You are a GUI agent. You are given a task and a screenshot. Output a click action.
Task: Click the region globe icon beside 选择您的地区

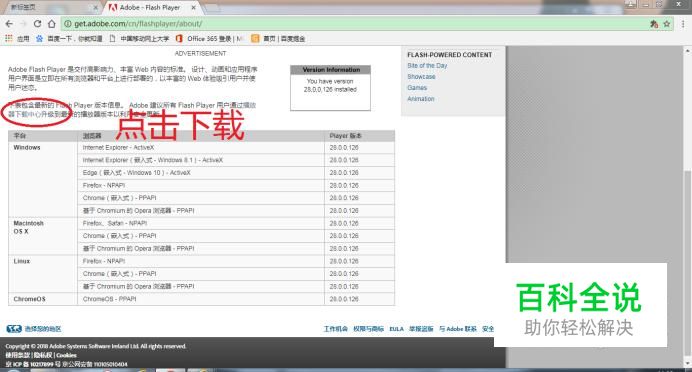point(14,329)
